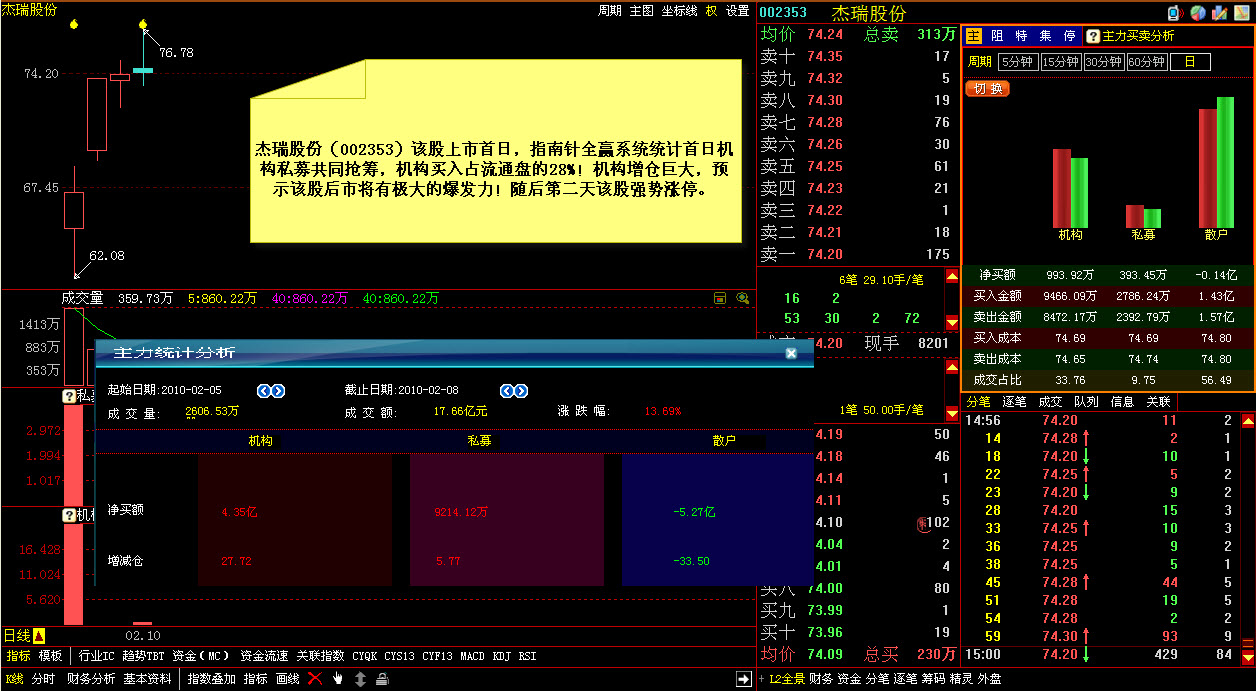Select the hand pan tool icon
The width and height of the screenshot is (1256, 691).
(x=338, y=679)
